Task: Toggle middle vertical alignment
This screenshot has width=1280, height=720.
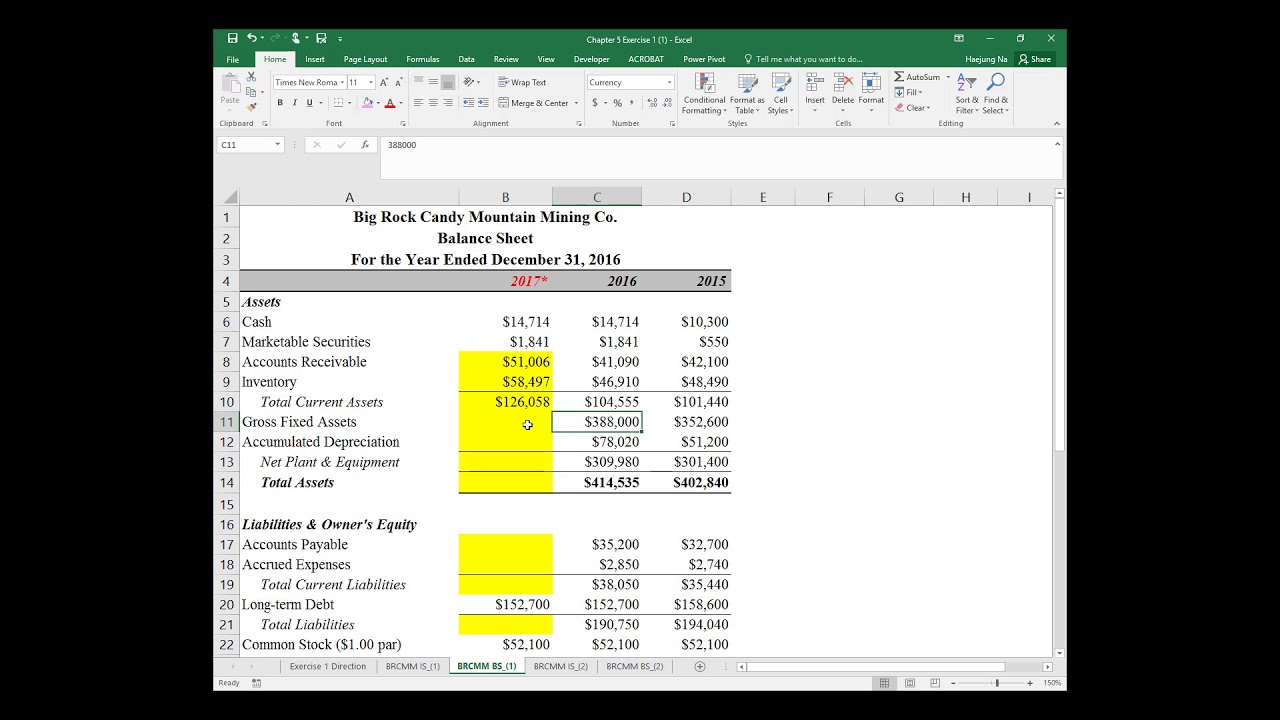Action: 433,82
